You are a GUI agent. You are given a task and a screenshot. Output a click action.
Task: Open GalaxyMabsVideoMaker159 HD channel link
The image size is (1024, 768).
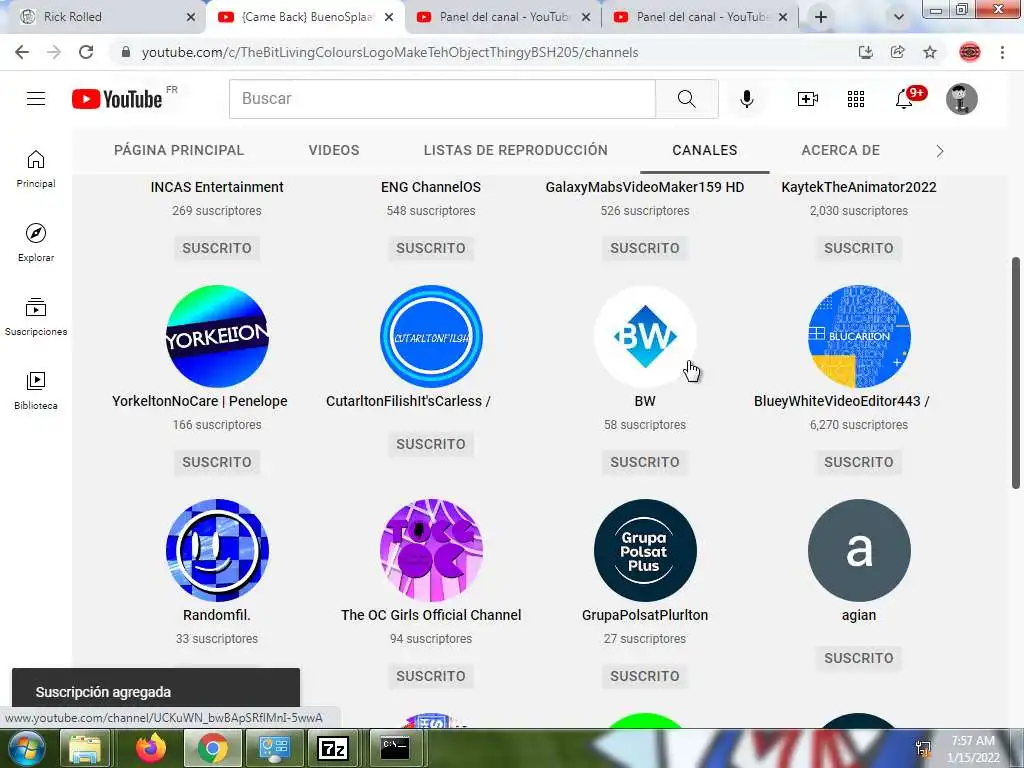pos(645,187)
